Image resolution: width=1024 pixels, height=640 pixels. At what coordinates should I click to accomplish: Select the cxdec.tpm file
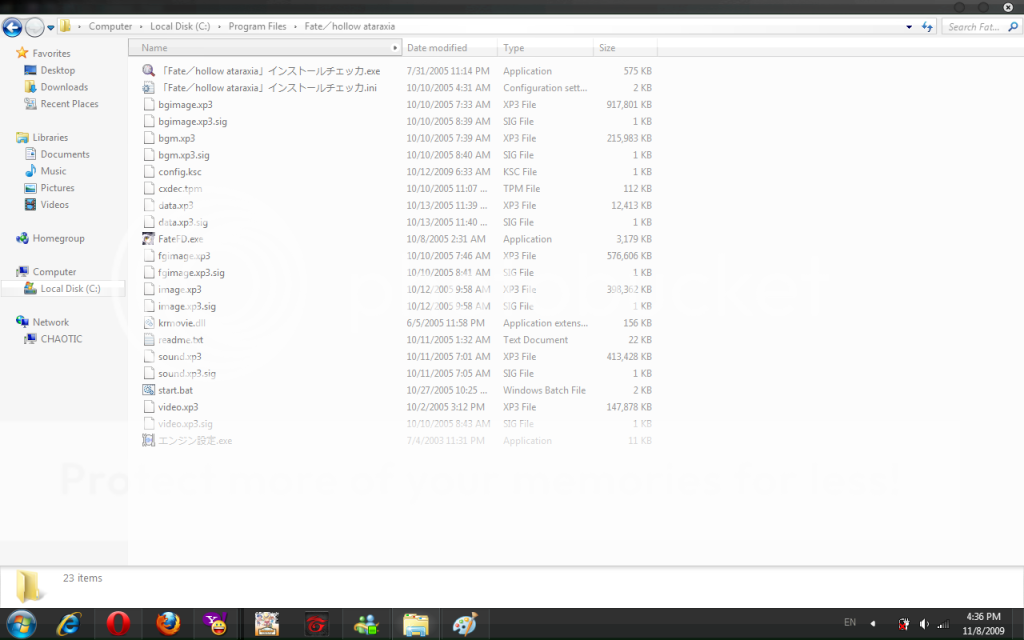[180, 189]
